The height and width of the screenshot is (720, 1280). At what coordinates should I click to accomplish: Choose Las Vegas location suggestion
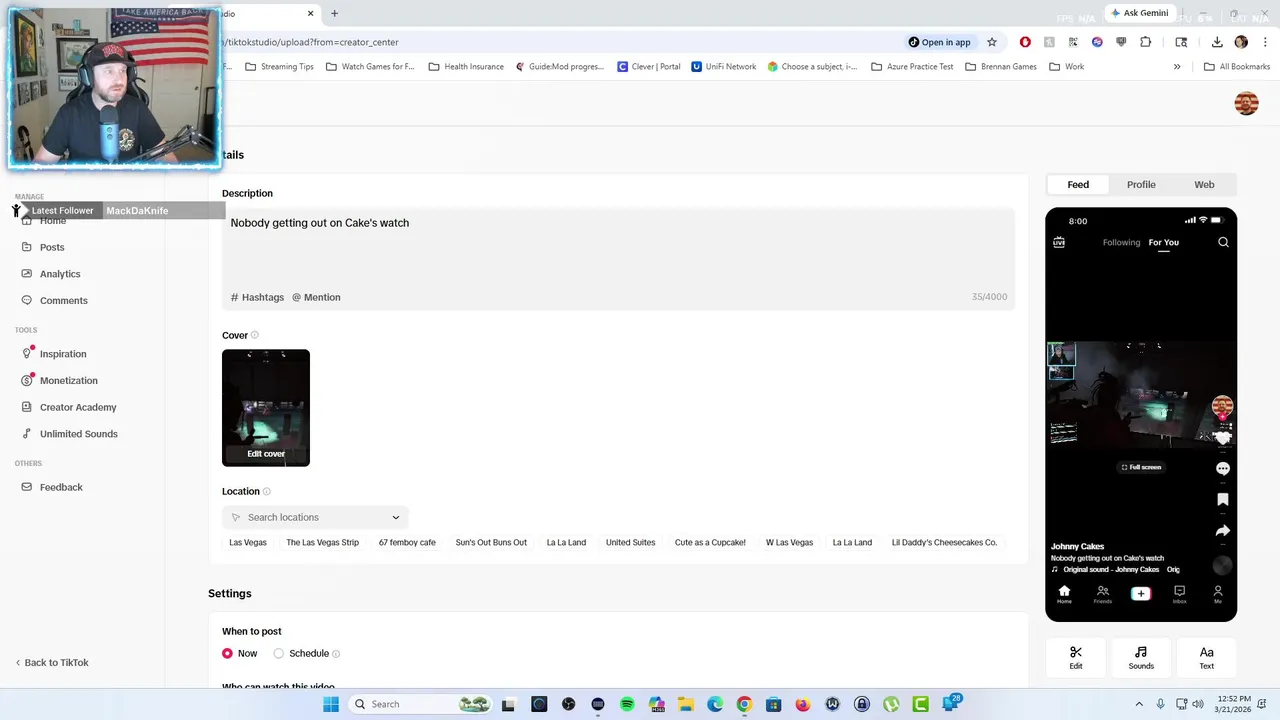click(248, 543)
